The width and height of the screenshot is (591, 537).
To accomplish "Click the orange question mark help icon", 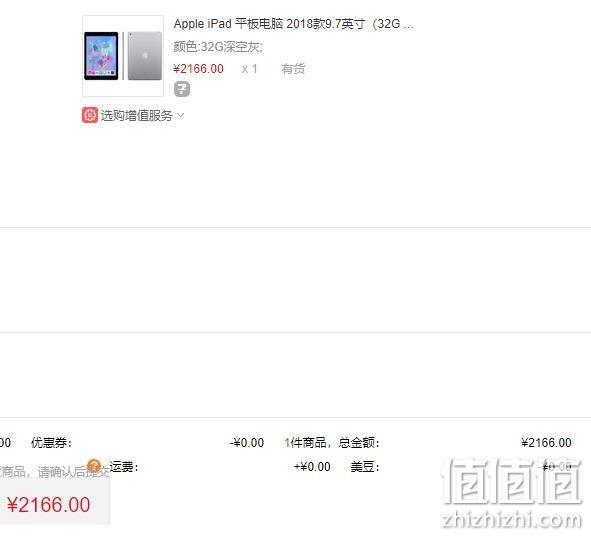I will point(94,466).
